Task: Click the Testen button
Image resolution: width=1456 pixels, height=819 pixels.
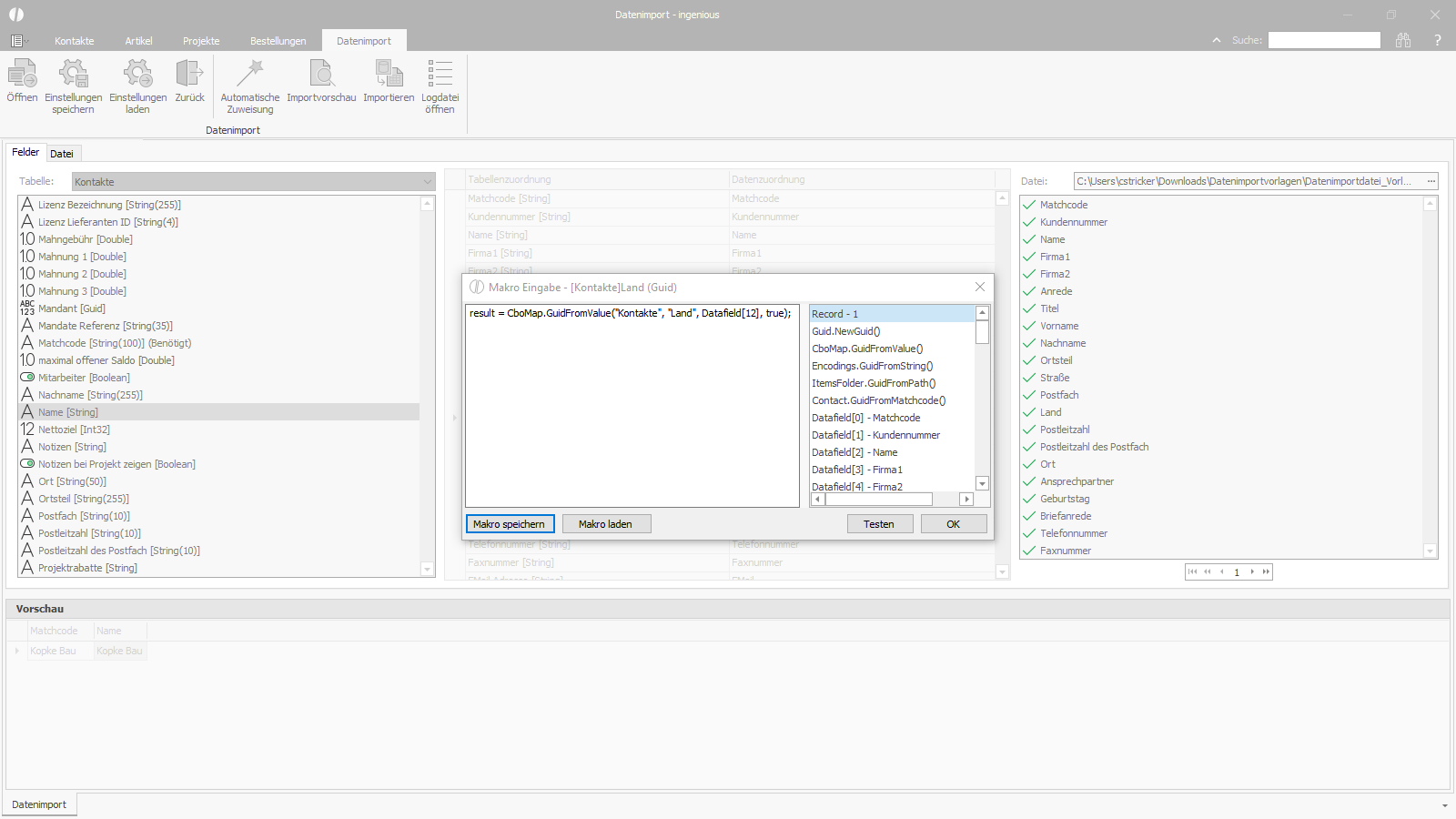Action: [x=878, y=524]
